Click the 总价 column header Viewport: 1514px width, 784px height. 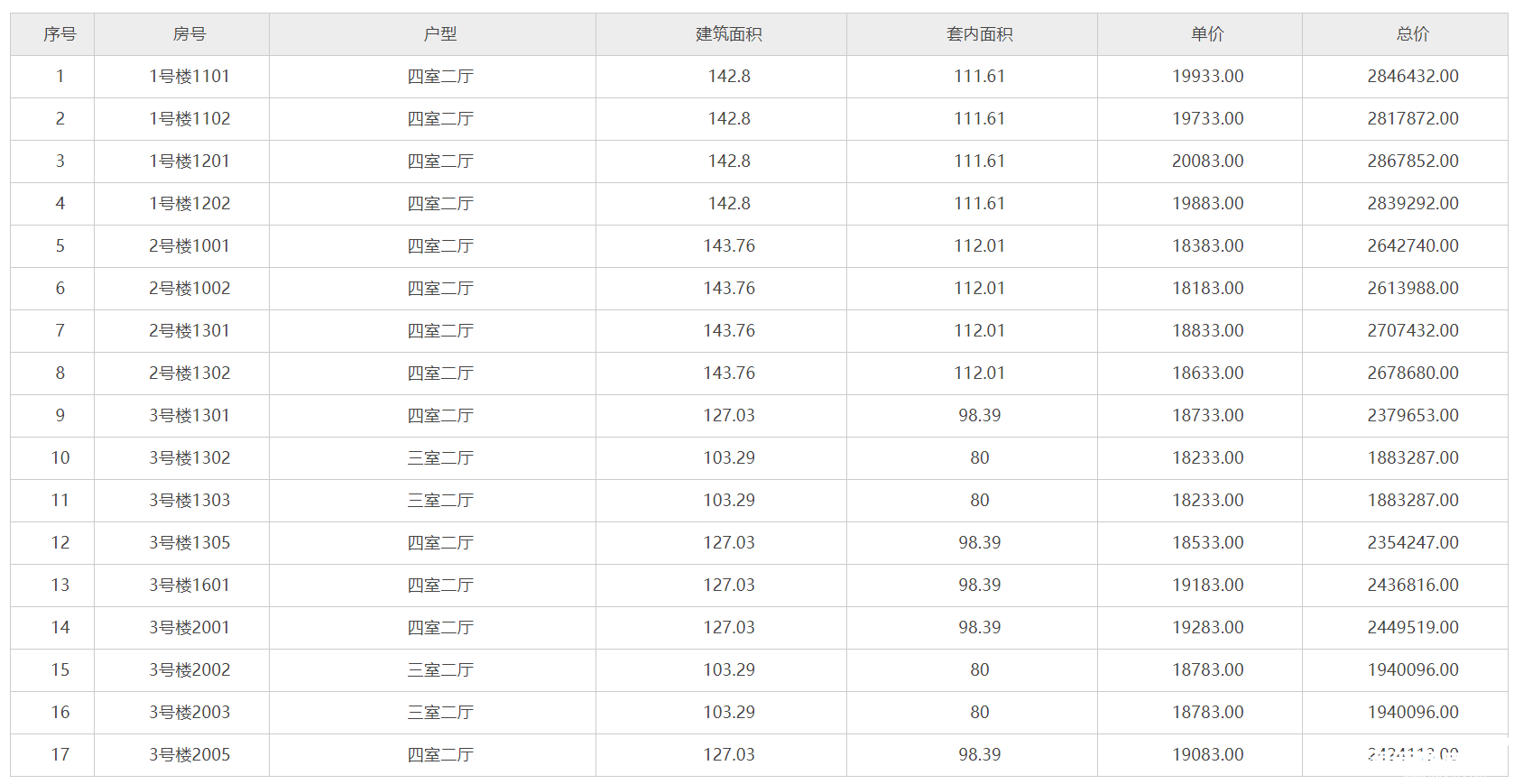tap(1413, 34)
